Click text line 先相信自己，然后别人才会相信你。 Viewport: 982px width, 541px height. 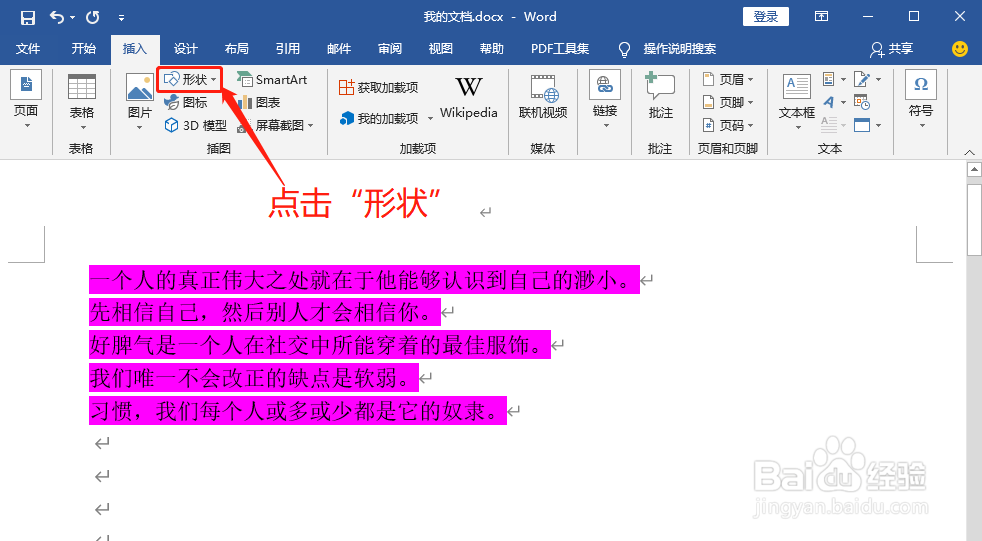[x=264, y=312]
